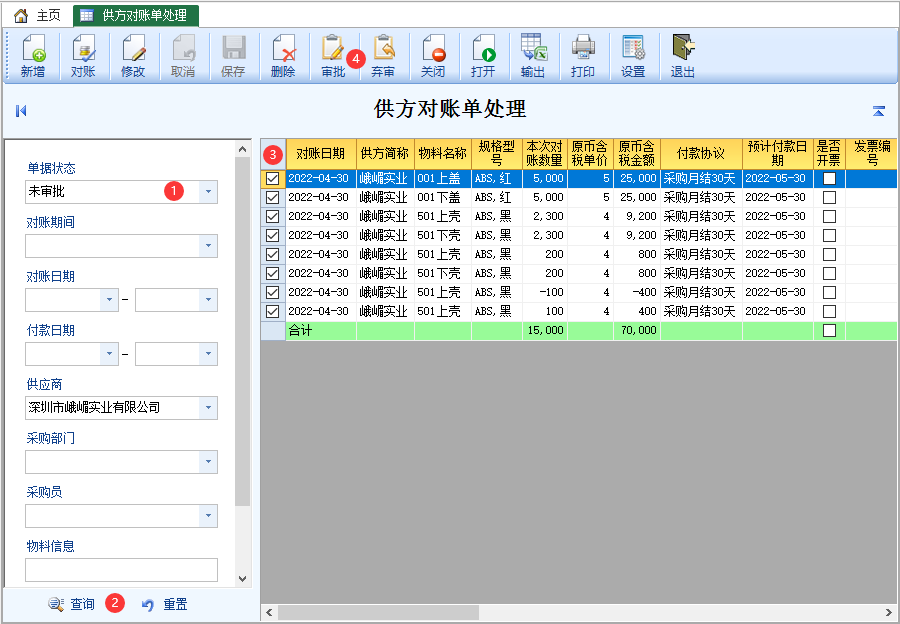This screenshot has width=900, height=624.
Task: Sort by the 对账日期 column header
Action: 321,153
